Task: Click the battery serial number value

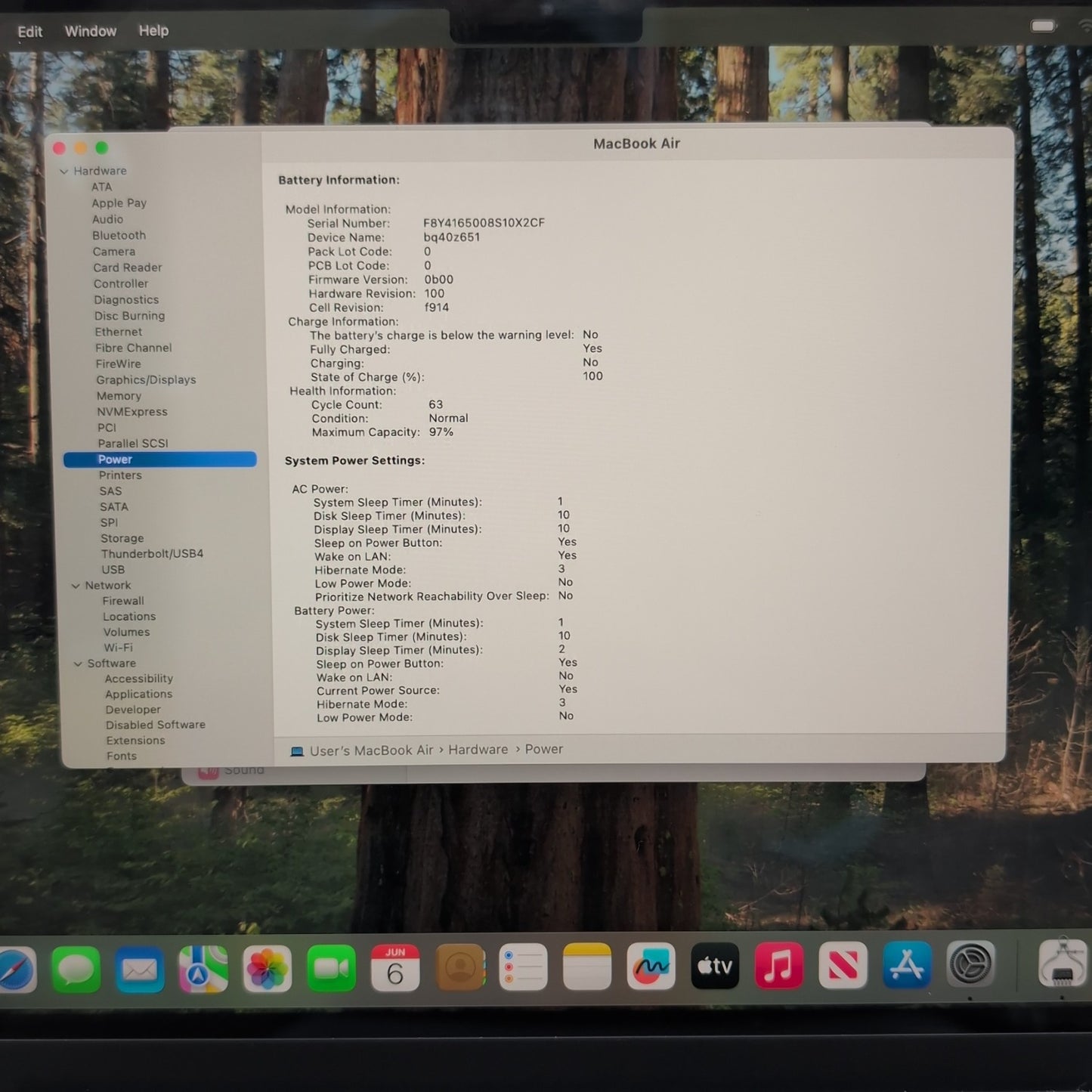Action: pos(484,223)
